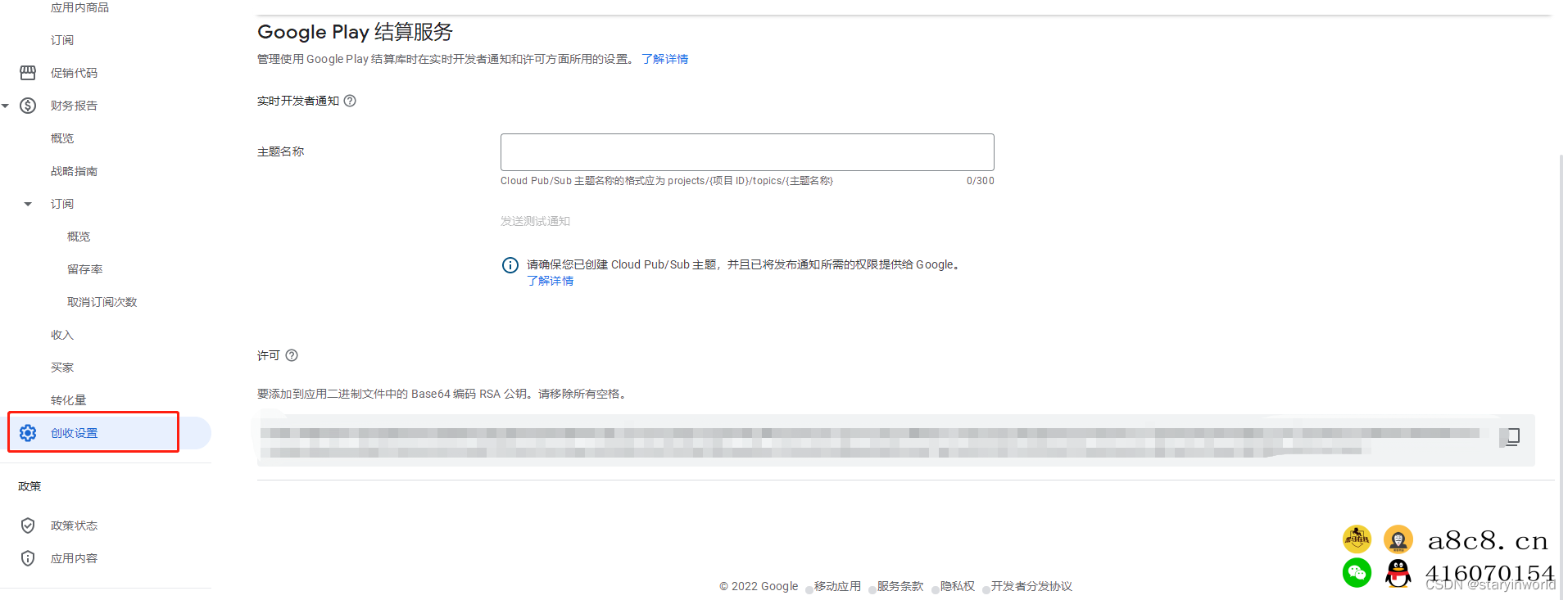This screenshot has width=1568, height=600.
Task: Open 转化量 report
Action: point(68,400)
